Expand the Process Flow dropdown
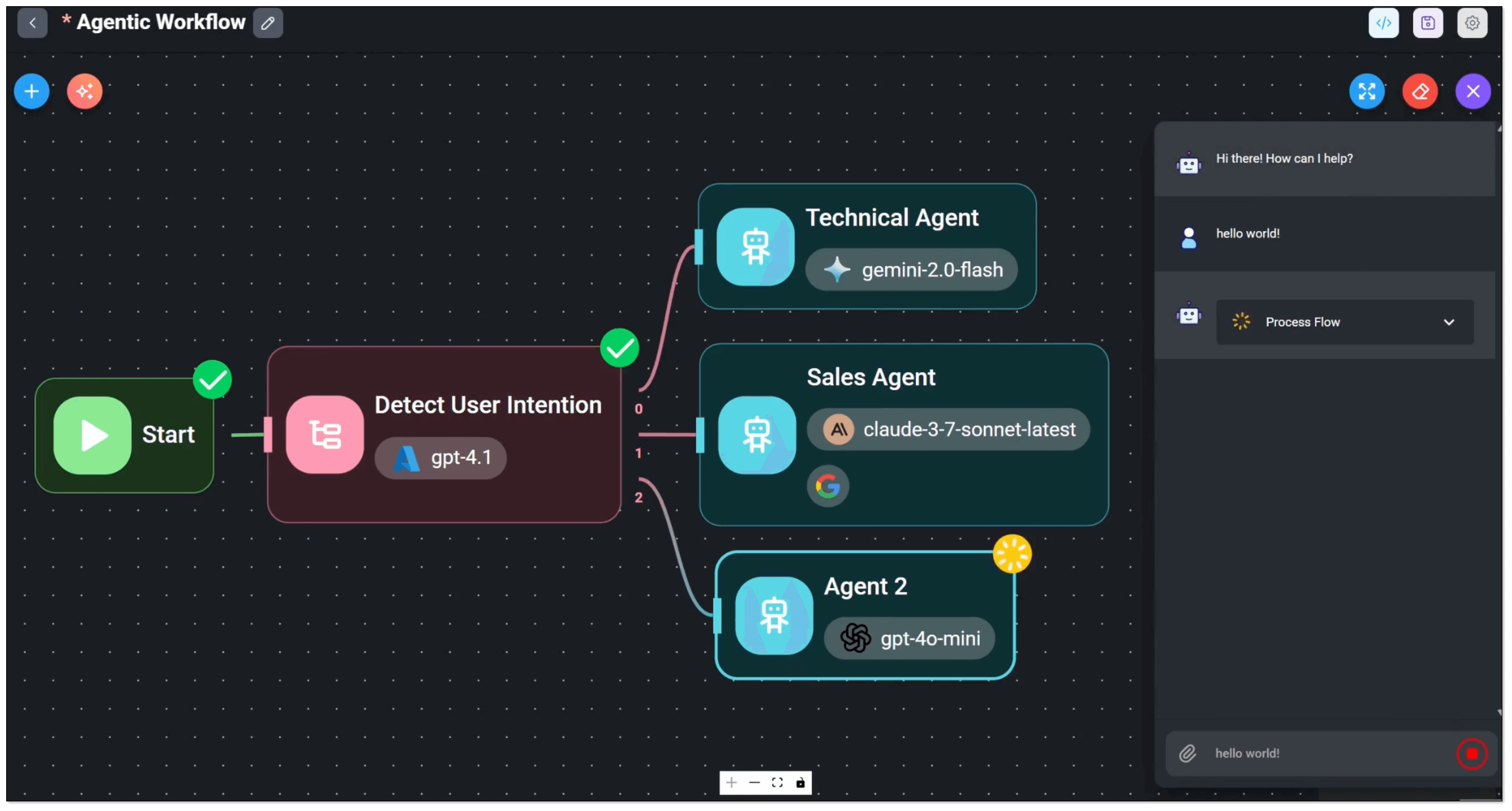Screen dimensions: 1512x811 (1344, 322)
